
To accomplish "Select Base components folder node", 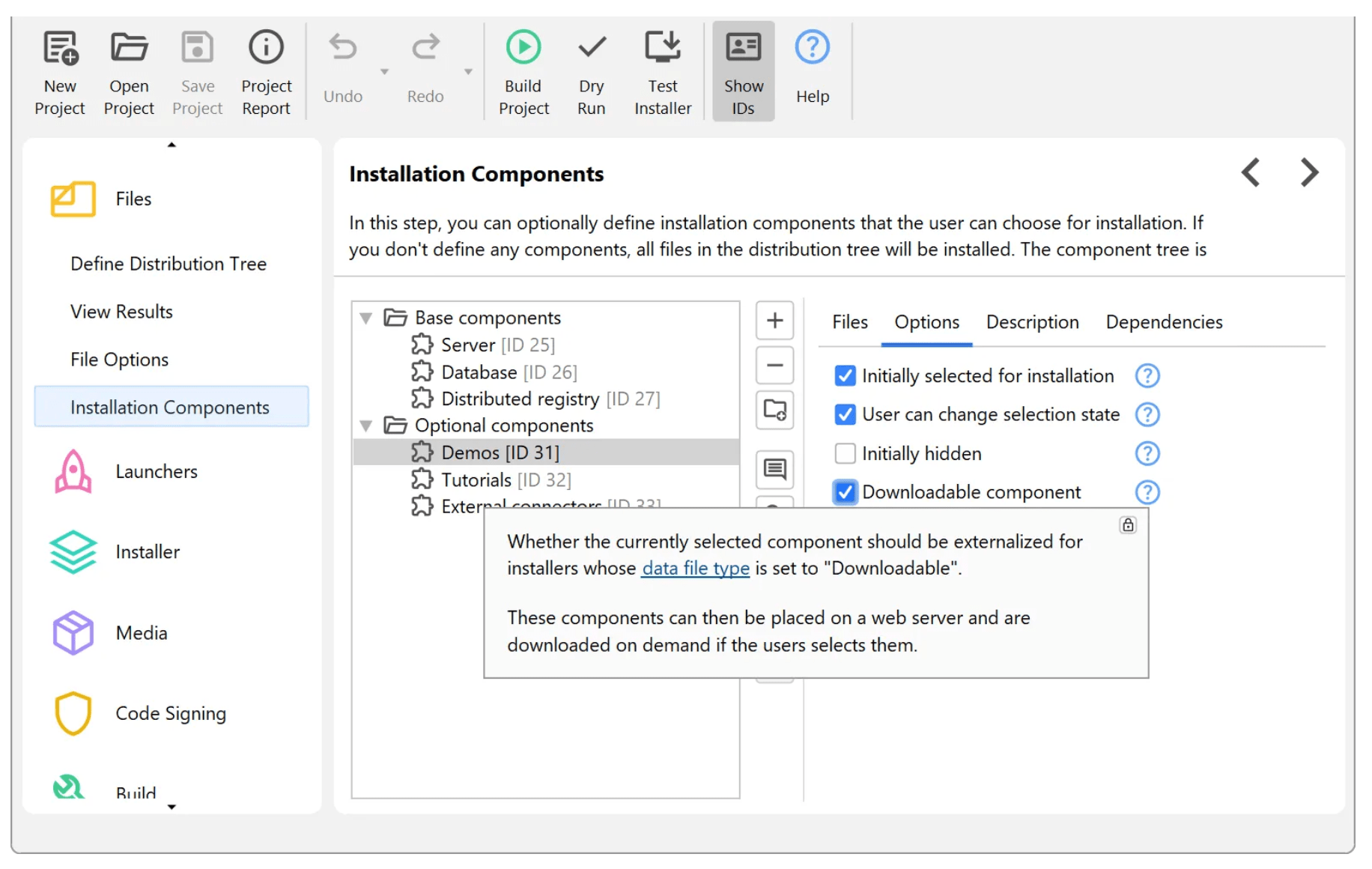I will click(487, 318).
